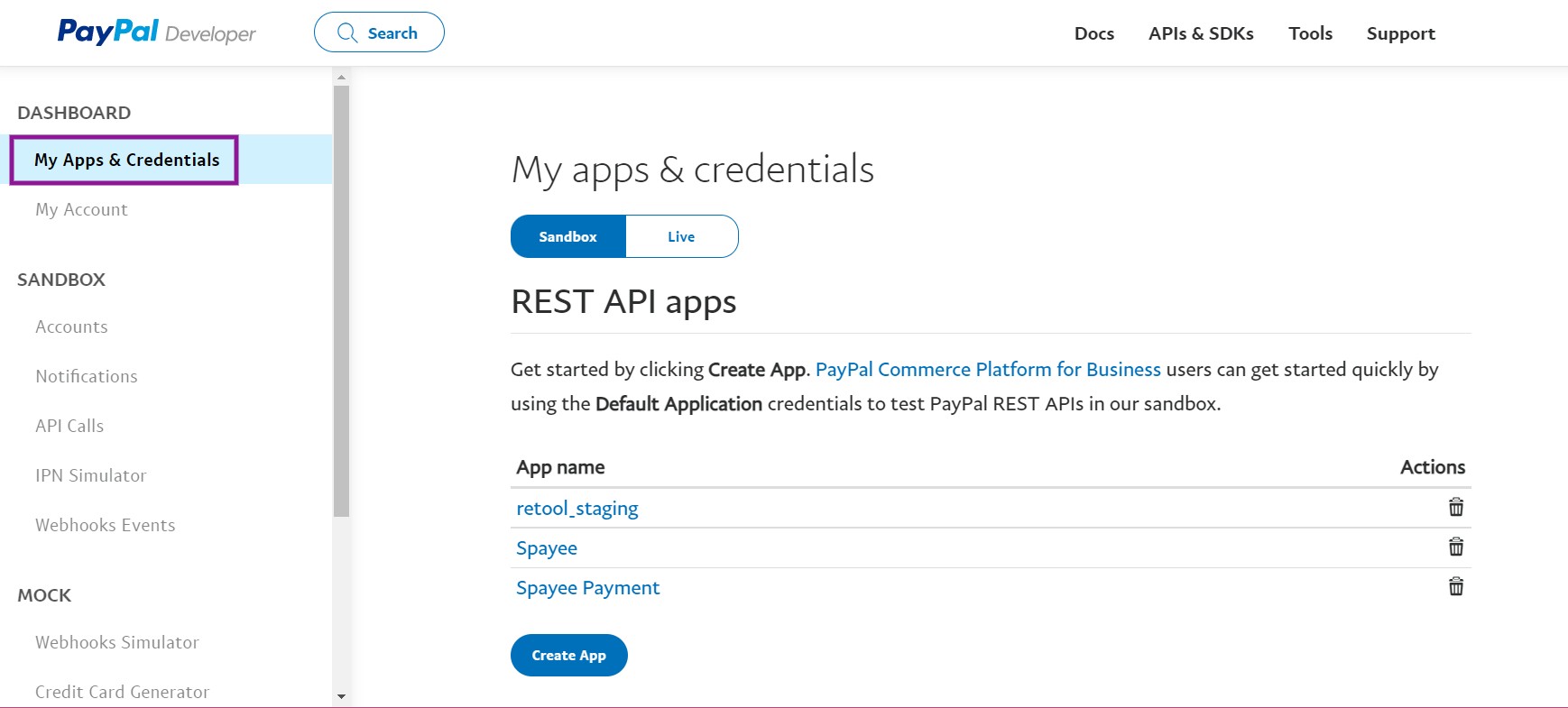
Task: Delete the retool_staging app via trash icon
Action: pyautogui.click(x=1456, y=507)
